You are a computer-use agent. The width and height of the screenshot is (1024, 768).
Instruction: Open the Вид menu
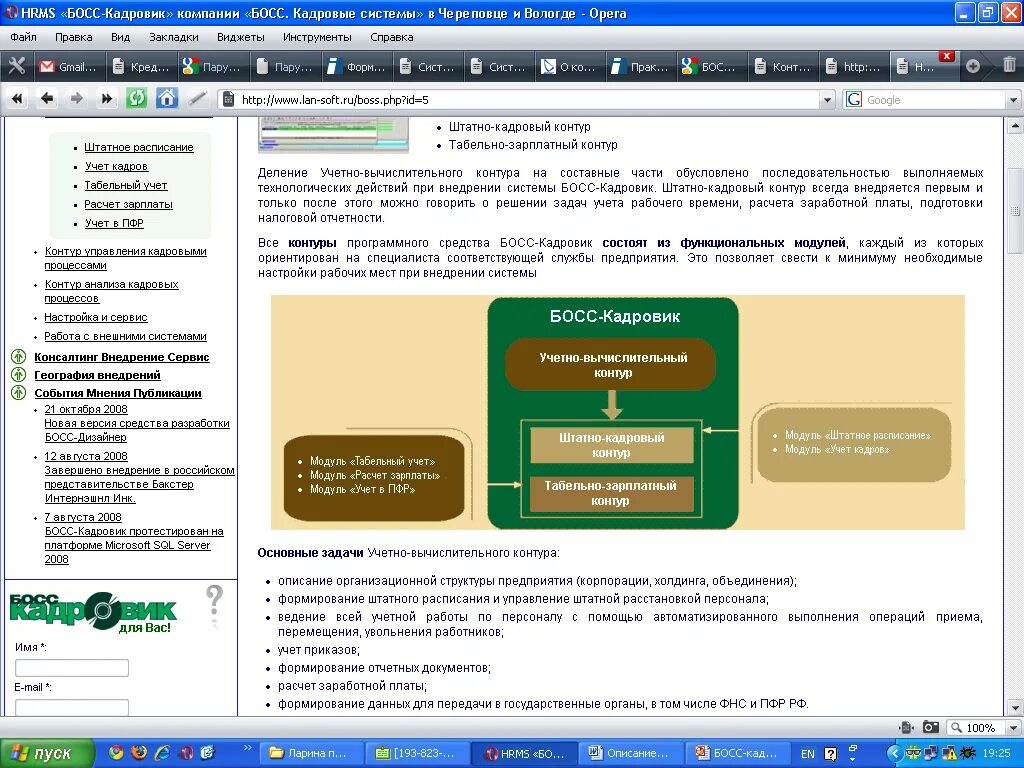120,37
